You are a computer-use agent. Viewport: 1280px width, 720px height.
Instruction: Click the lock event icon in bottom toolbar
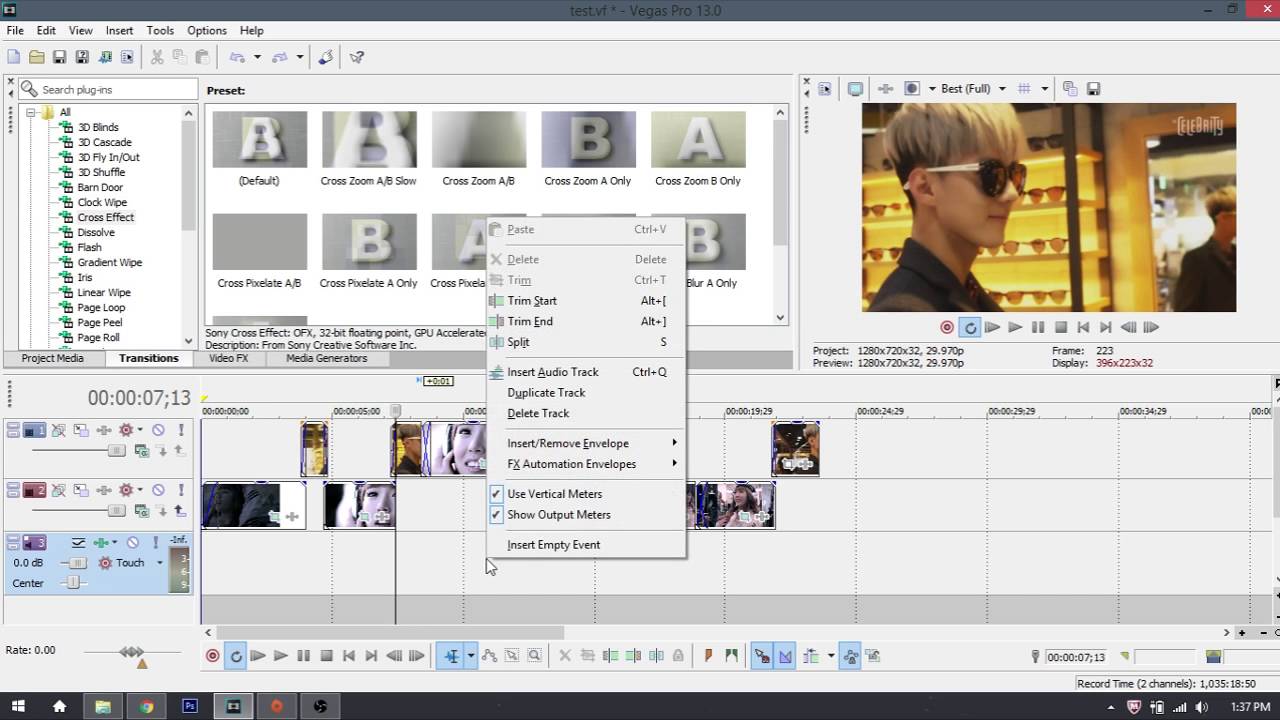pyautogui.click(x=678, y=656)
